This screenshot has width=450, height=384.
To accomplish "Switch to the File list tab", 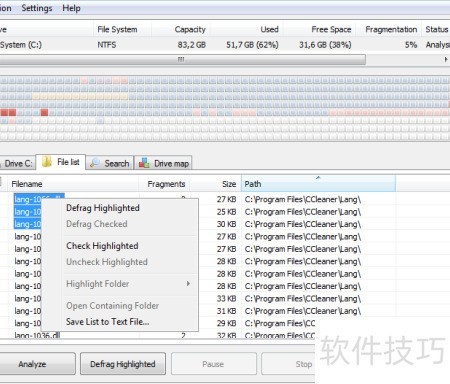I will click(x=61, y=162).
